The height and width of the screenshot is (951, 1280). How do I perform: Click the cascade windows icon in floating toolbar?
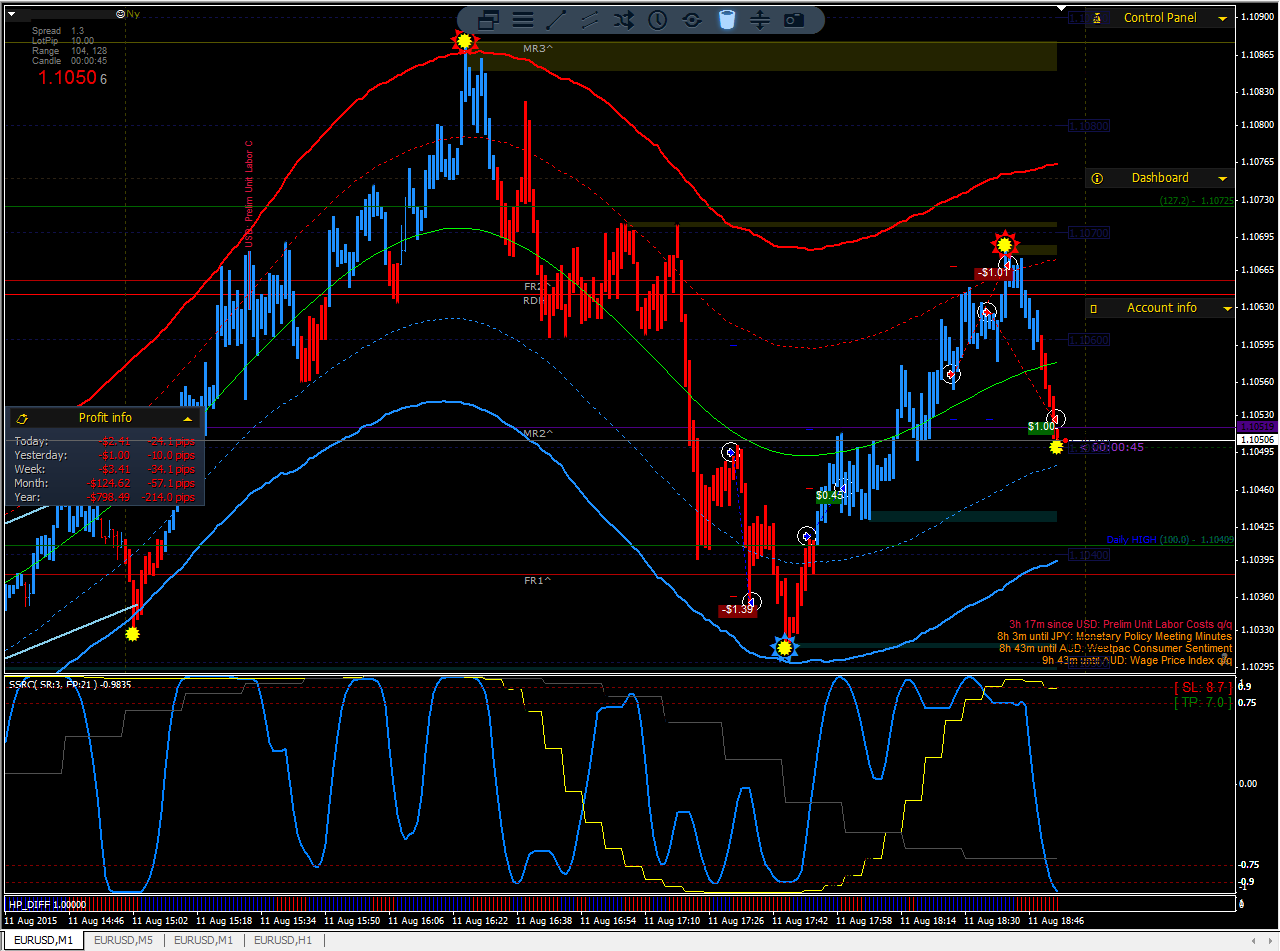pos(489,19)
